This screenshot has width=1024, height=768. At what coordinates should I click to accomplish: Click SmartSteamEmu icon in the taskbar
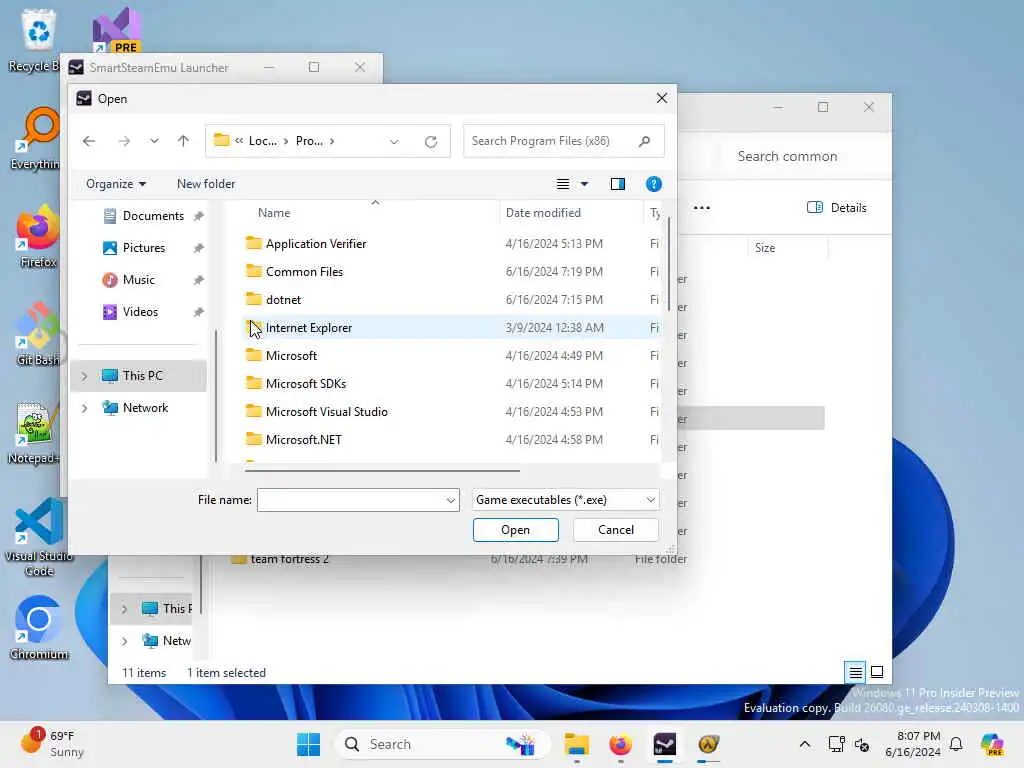pyautogui.click(x=665, y=744)
